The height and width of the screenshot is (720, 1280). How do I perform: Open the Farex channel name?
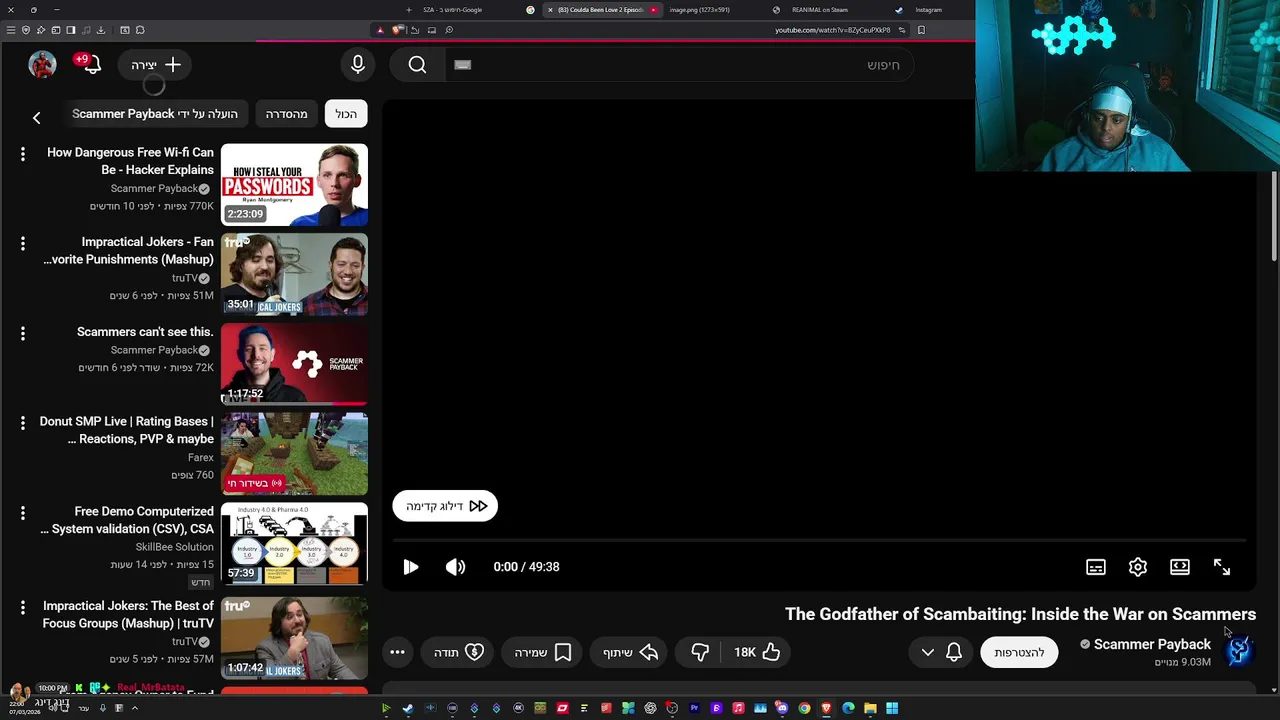pos(200,457)
